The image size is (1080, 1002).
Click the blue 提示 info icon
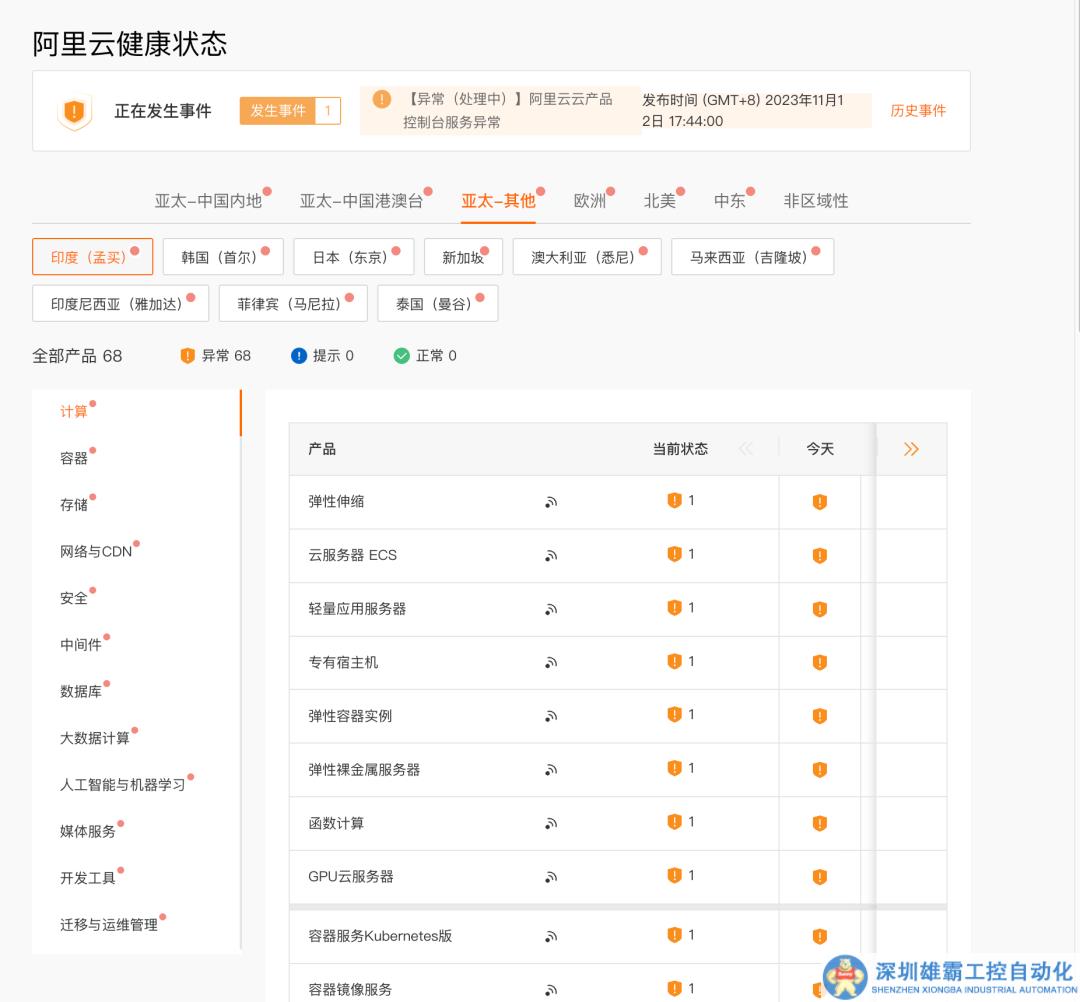[x=298, y=355]
